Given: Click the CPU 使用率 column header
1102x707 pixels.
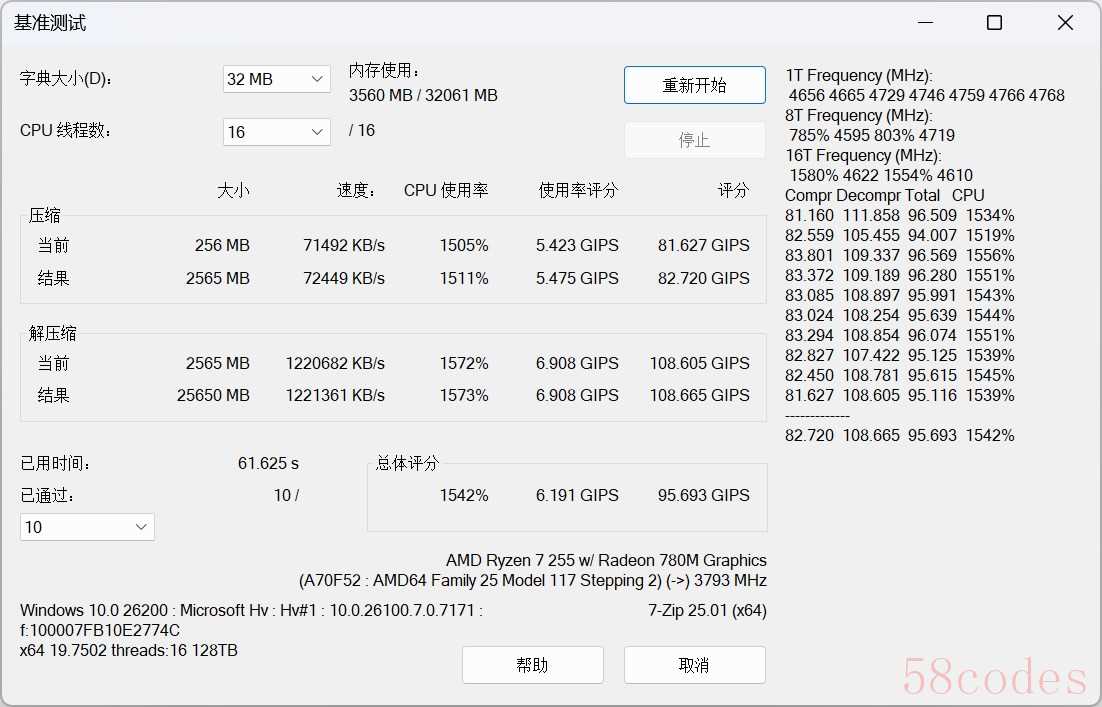Looking at the screenshot, I should pos(446,190).
